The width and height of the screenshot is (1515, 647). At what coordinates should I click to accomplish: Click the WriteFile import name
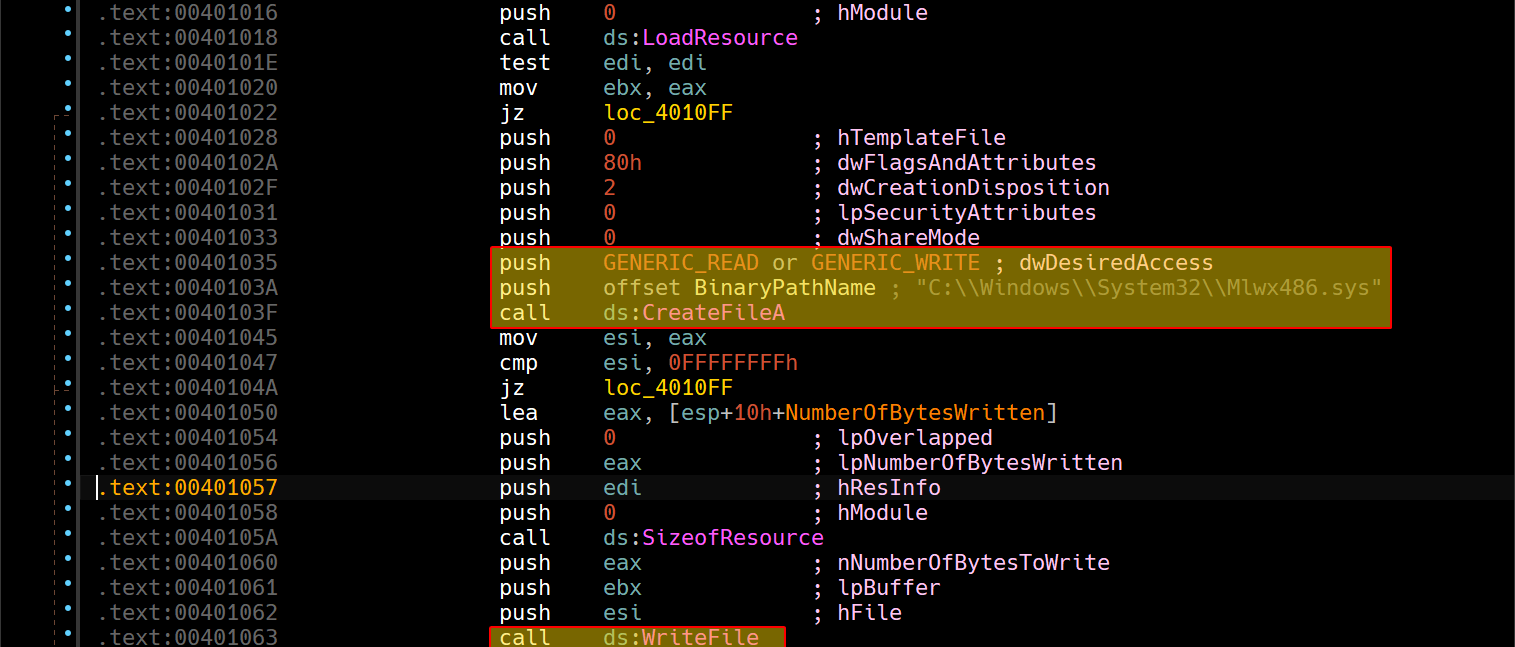point(700,637)
